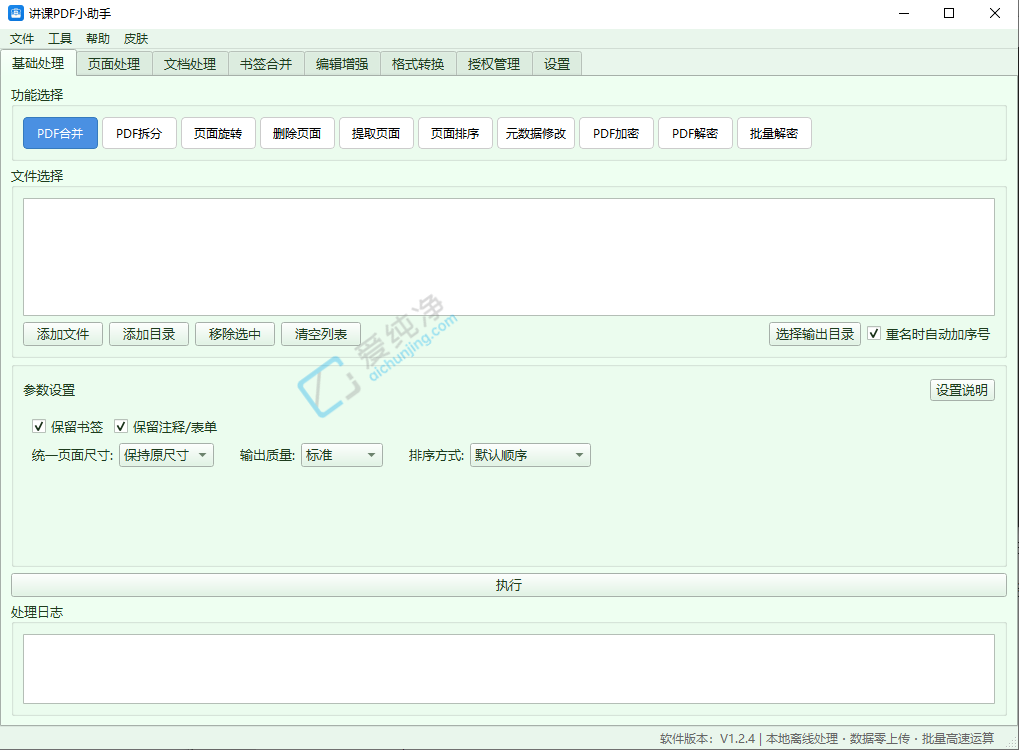
Task: Select the PDF加密 function
Action: [616, 133]
